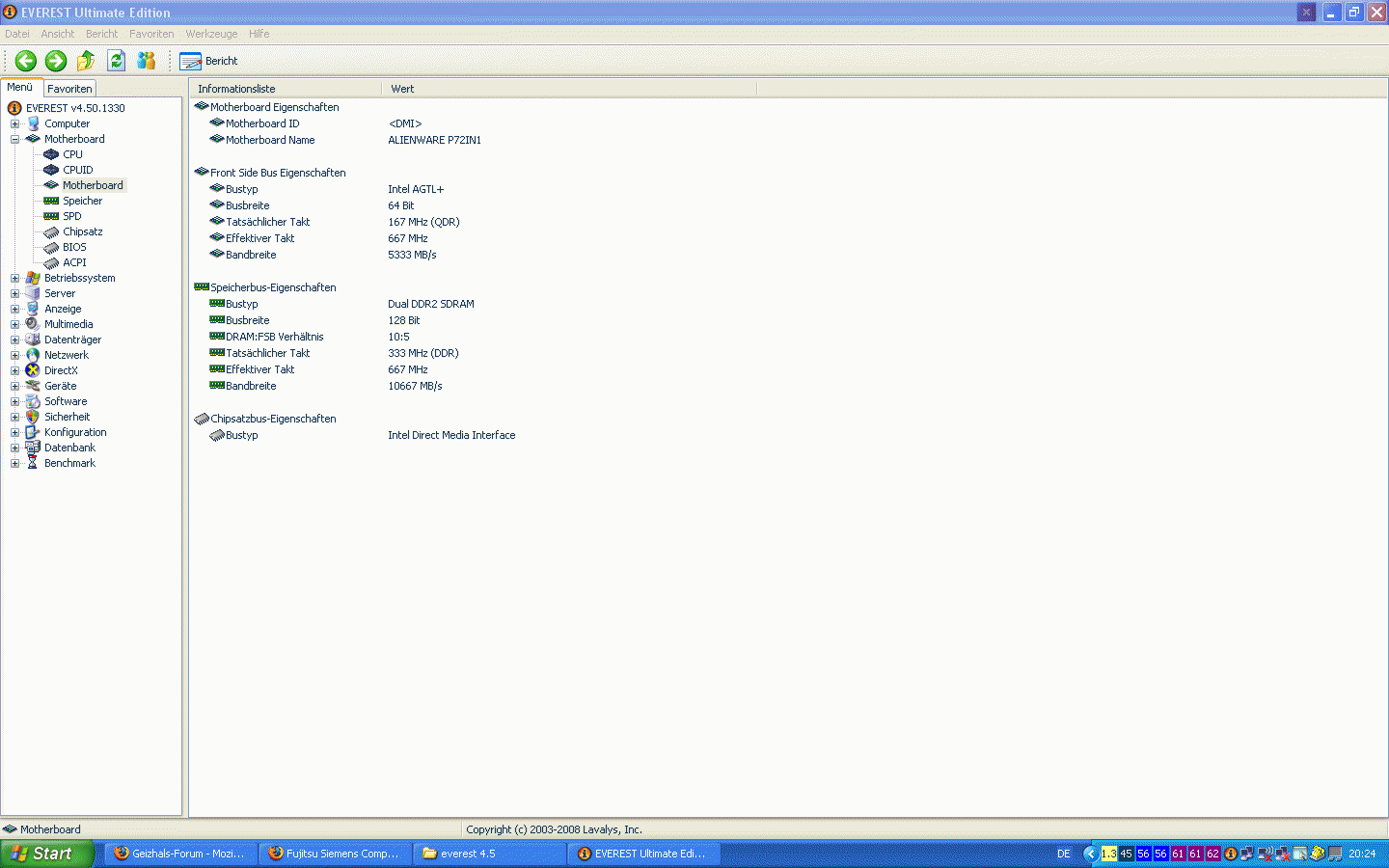The height and width of the screenshot is (868, 1389).
Task: Switch to Geizhals-Forum Mozilla taskbar button
Action: coord(180,854)
